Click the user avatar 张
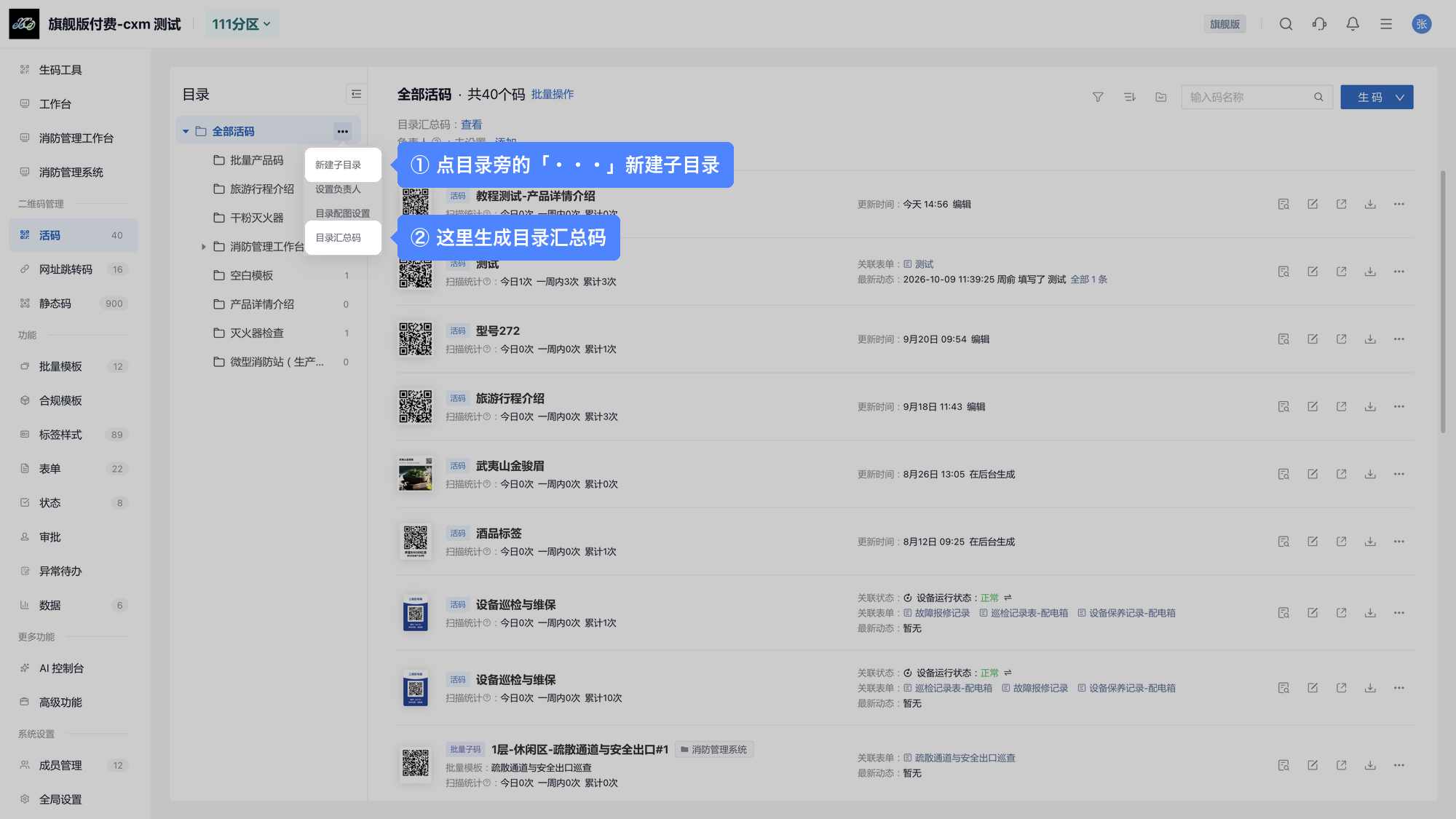Screen dimensions: 1456x819 point(1421,24)
